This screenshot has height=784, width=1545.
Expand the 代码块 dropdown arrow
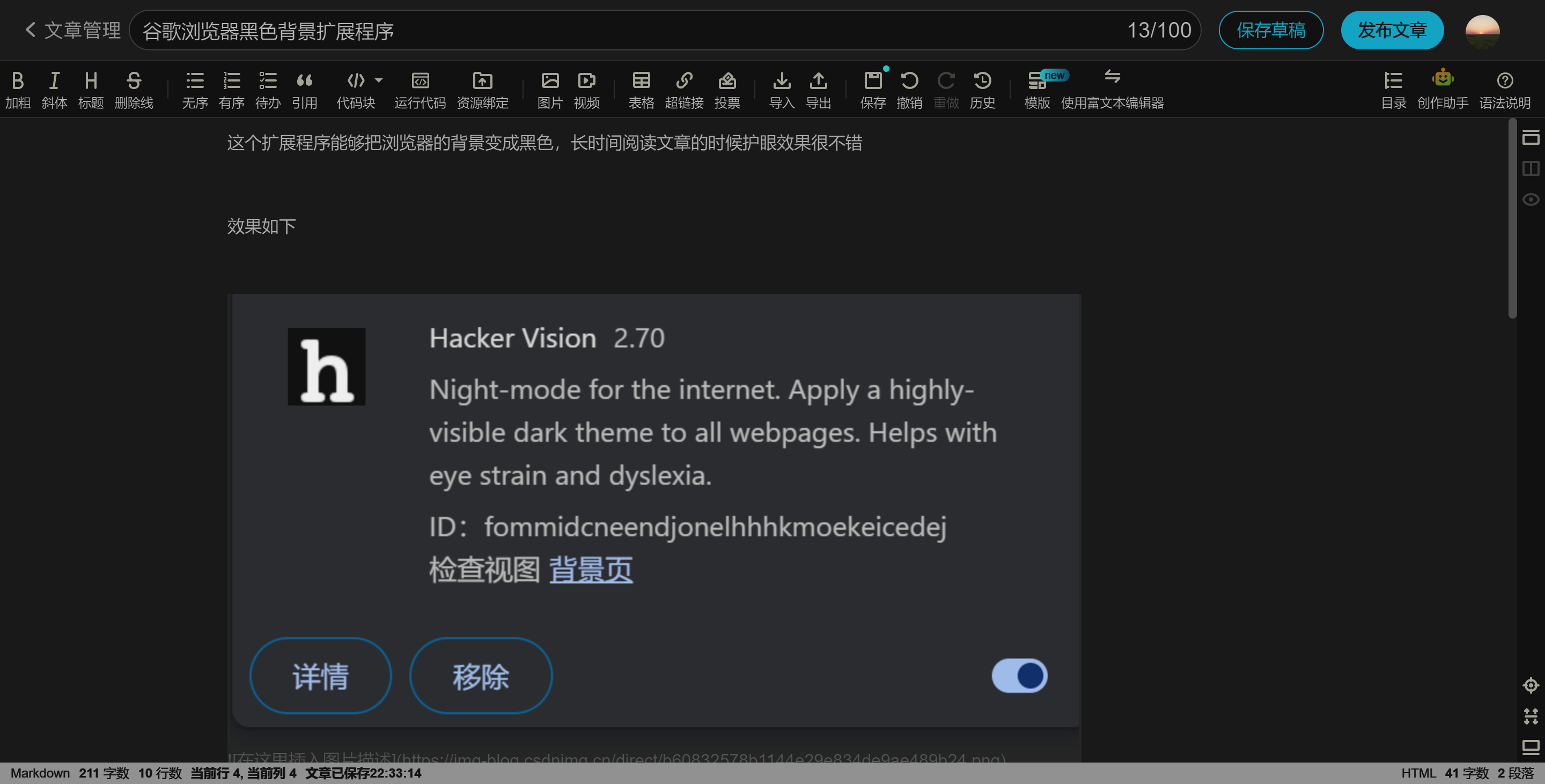(x=378, y=80)
